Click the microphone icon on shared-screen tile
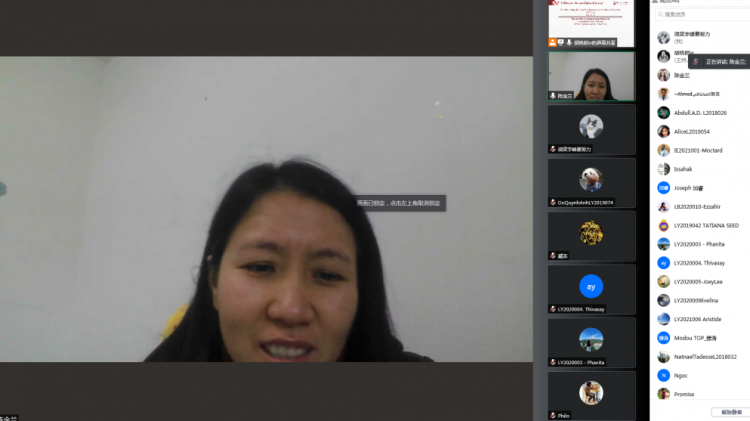Screen dimensions: 750x421 coord(569,43)
